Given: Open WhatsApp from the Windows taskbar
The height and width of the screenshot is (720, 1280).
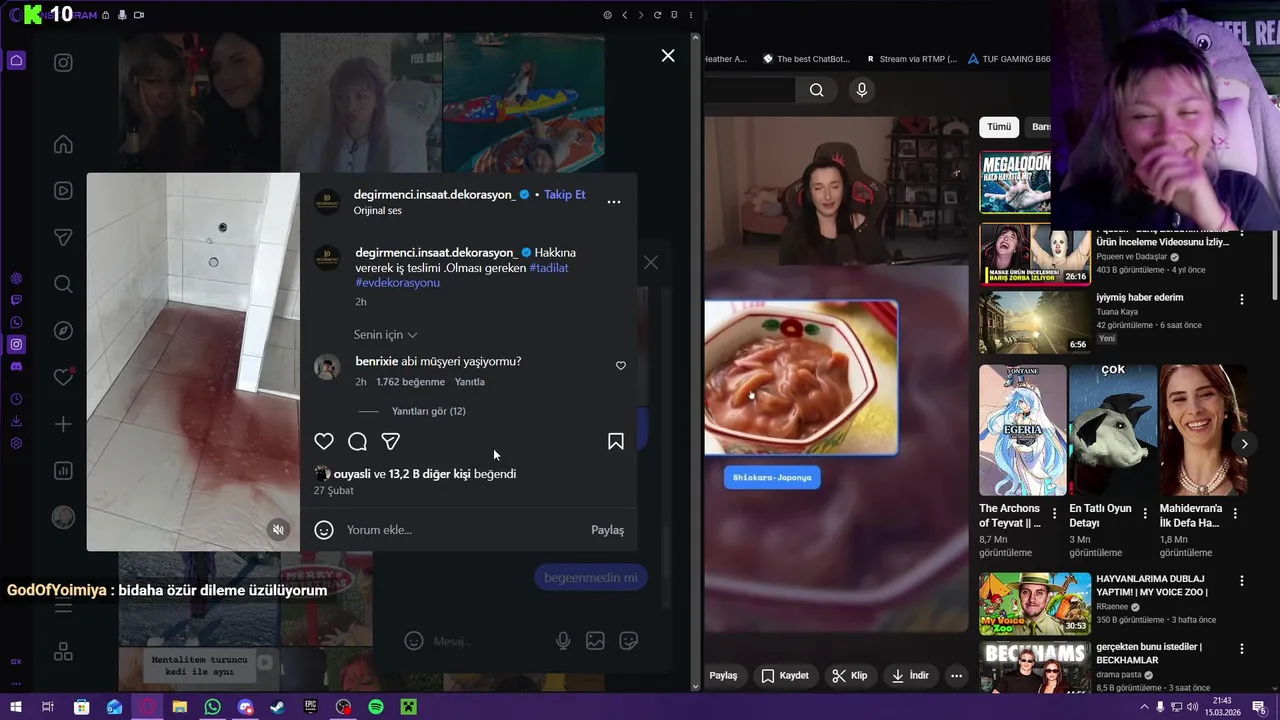Looking at the screenshot, I should pyautogui.click(x=212, y=707).
